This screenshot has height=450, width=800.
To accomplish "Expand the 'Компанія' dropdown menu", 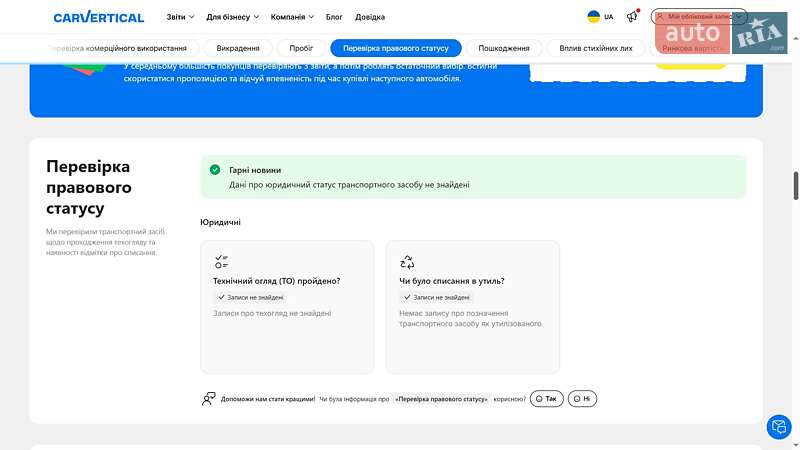I will (292, 17).
